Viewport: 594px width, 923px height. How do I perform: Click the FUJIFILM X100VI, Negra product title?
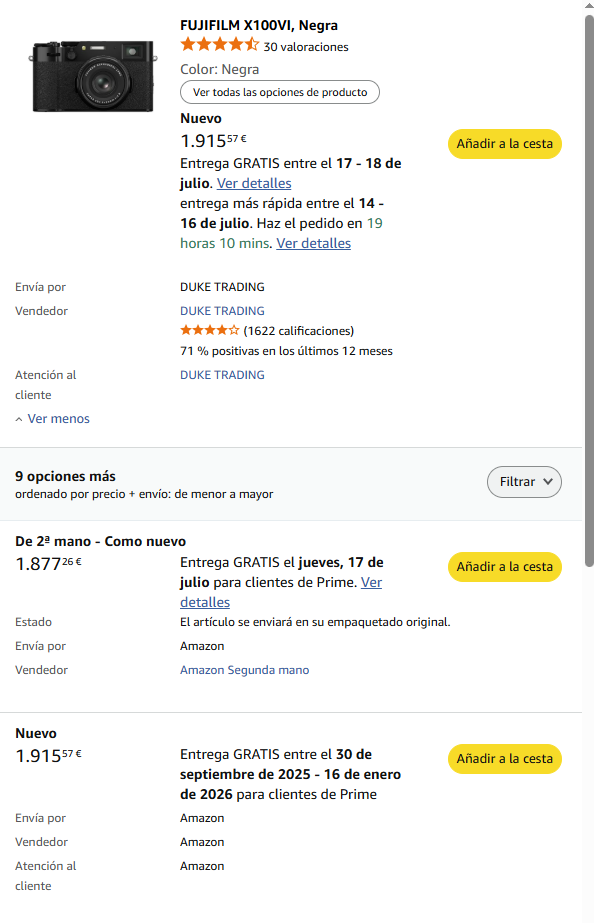(x=259, y=25)
